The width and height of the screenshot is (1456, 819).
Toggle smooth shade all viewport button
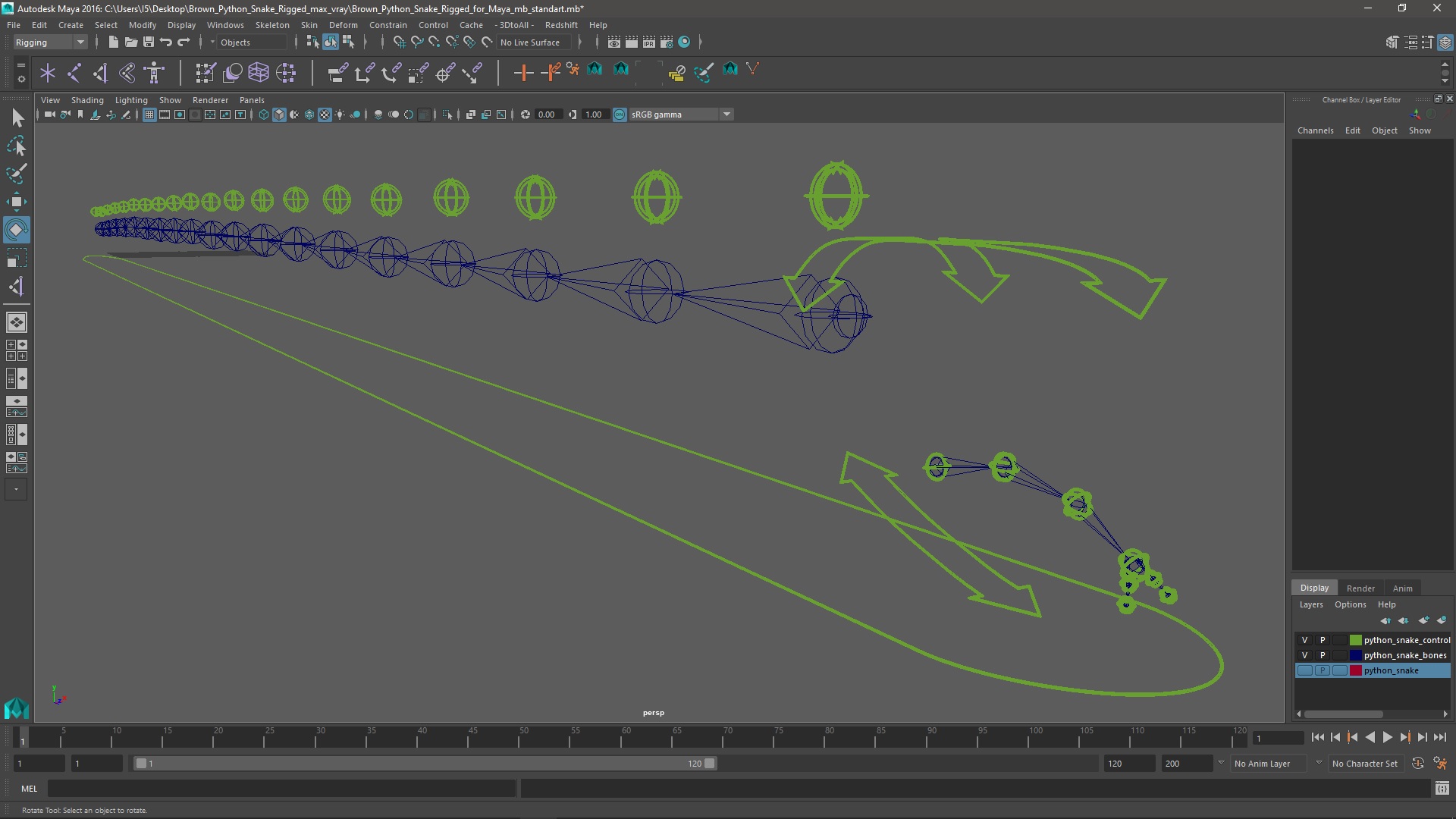(279, 115)
